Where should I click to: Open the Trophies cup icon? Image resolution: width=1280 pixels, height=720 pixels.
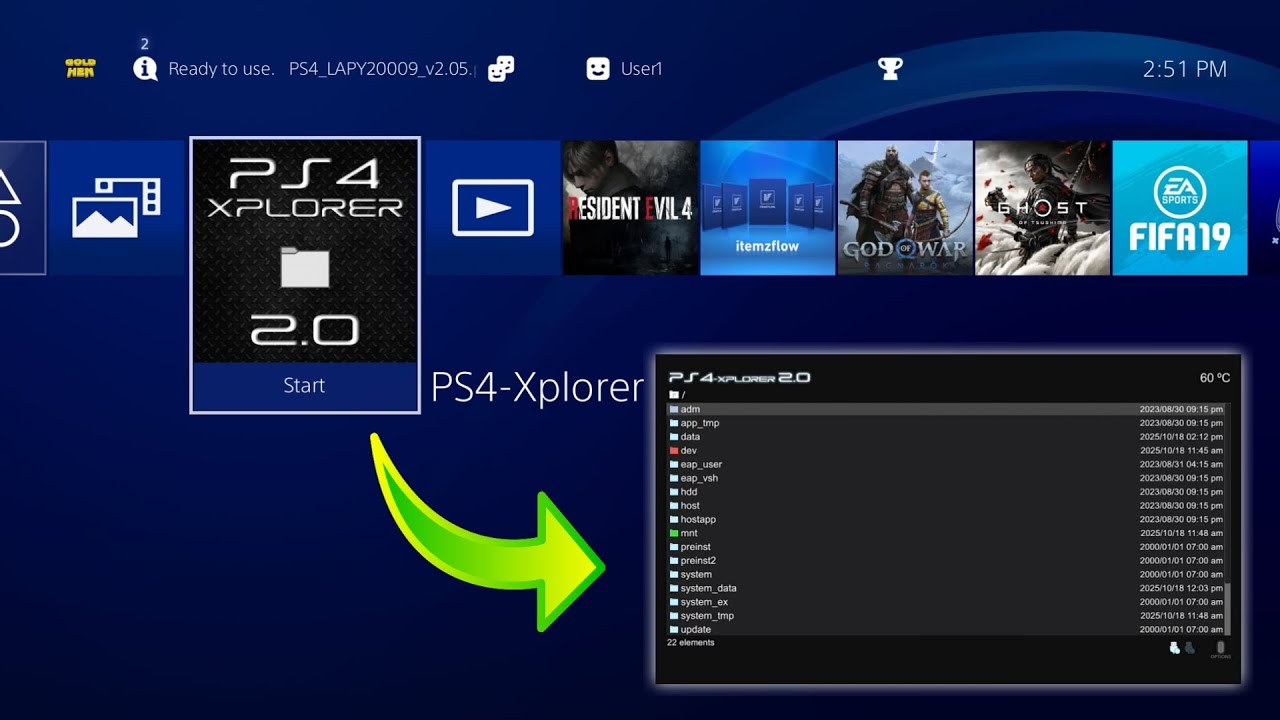889,69
